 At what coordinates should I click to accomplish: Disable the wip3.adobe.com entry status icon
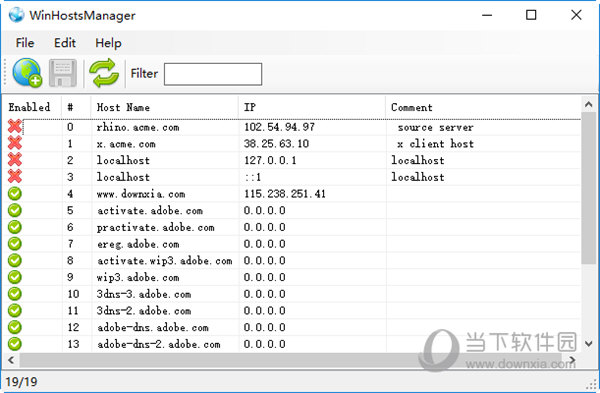(15, 277)
